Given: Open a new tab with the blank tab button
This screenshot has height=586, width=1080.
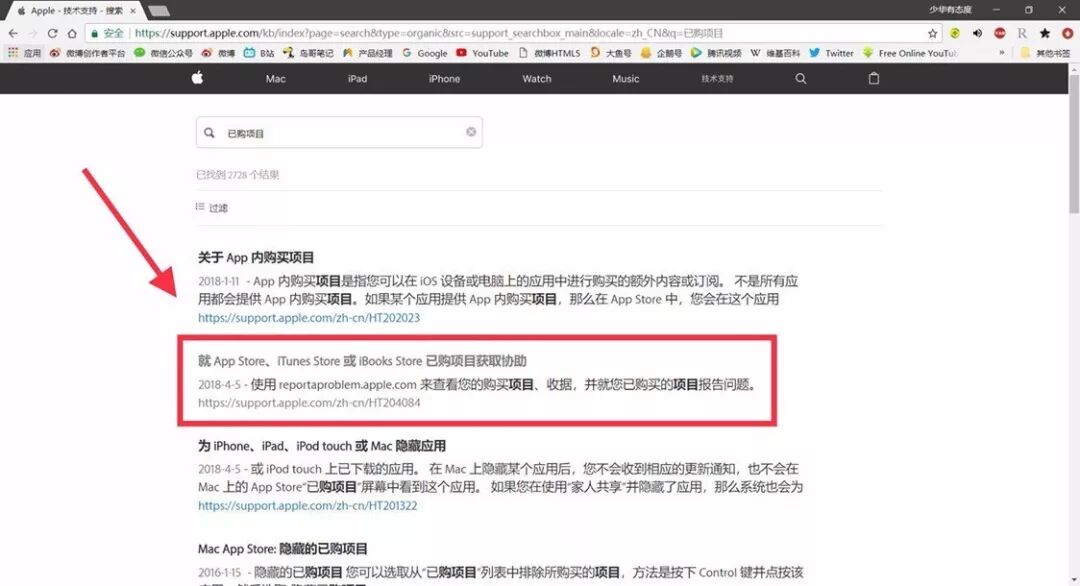Looking at the screenshot, I should 159,11.
